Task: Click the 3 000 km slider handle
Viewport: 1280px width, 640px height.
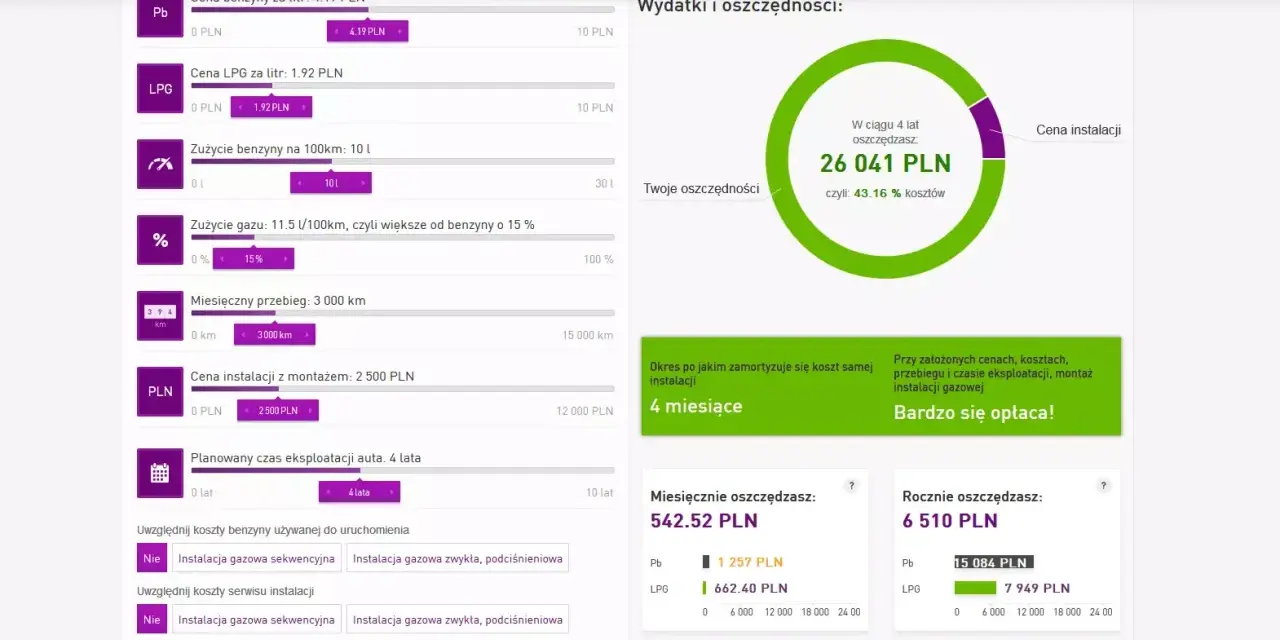Action: pyautogui.click(x=275, y=335)
